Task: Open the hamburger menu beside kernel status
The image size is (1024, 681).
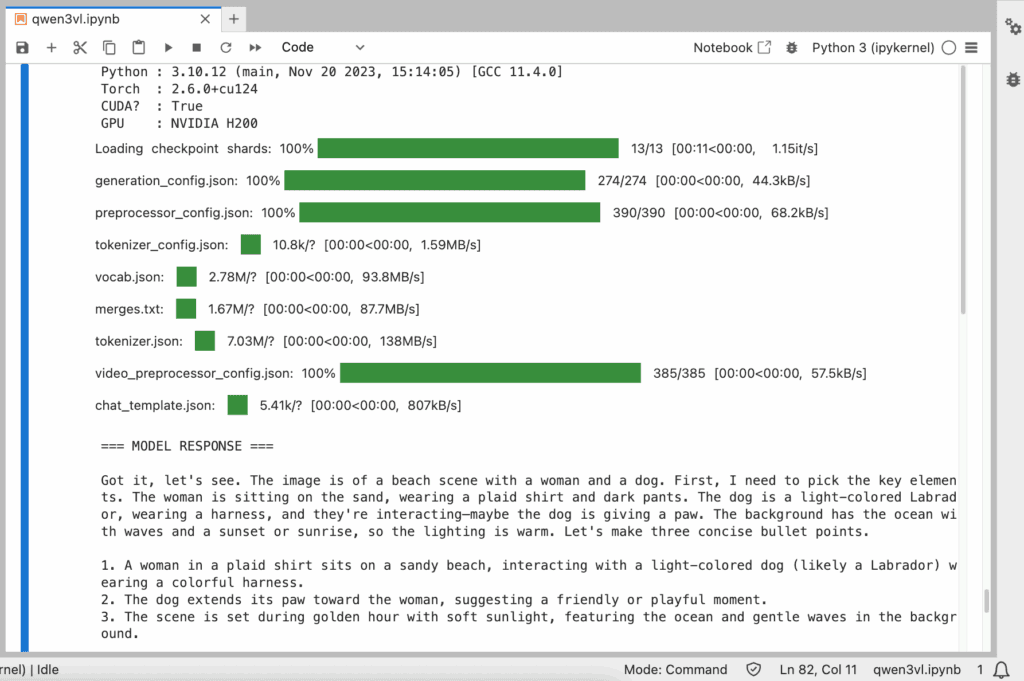Action: click(x=971, y=47)
